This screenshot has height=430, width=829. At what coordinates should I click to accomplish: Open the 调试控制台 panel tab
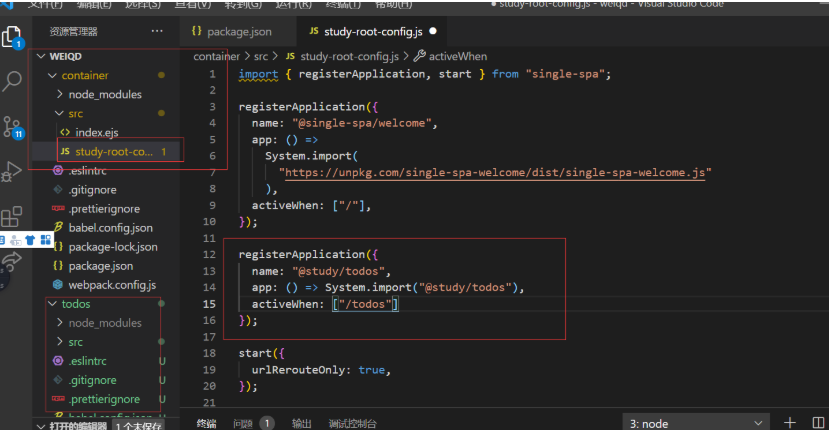(x=353, y=423)
